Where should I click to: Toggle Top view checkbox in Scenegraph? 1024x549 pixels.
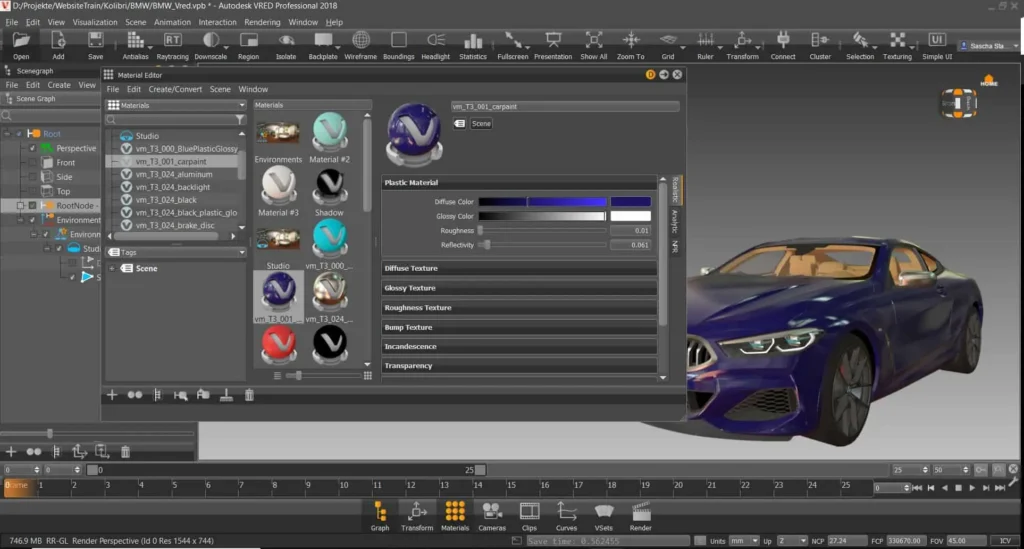(32, 191)
